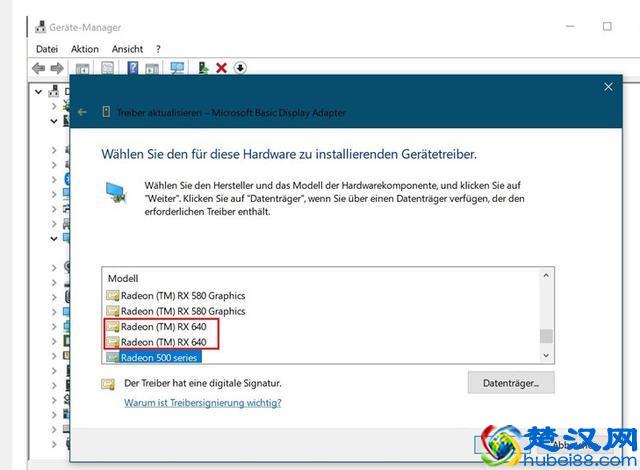This screenshot has width=640, height=470.
Task: Select the first Radeon (TM) RX 640 entry
Action: tap(164, 327)
